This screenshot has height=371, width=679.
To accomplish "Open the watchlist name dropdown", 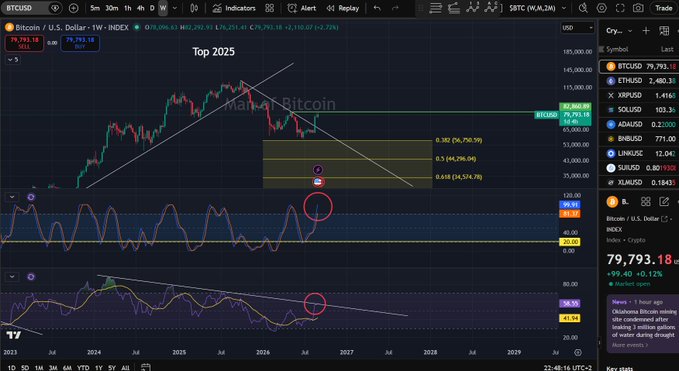I will 619,31.
